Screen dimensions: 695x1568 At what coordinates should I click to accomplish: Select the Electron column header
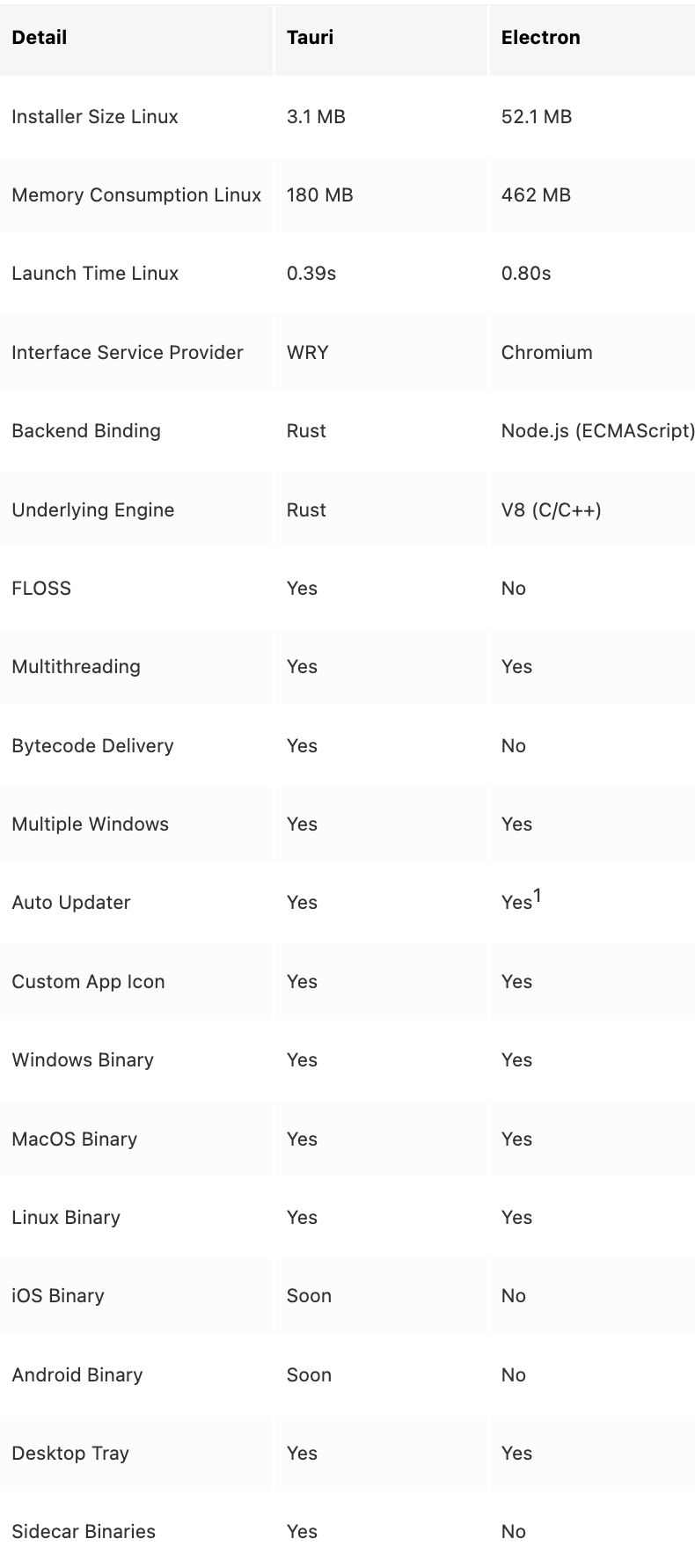540,38
